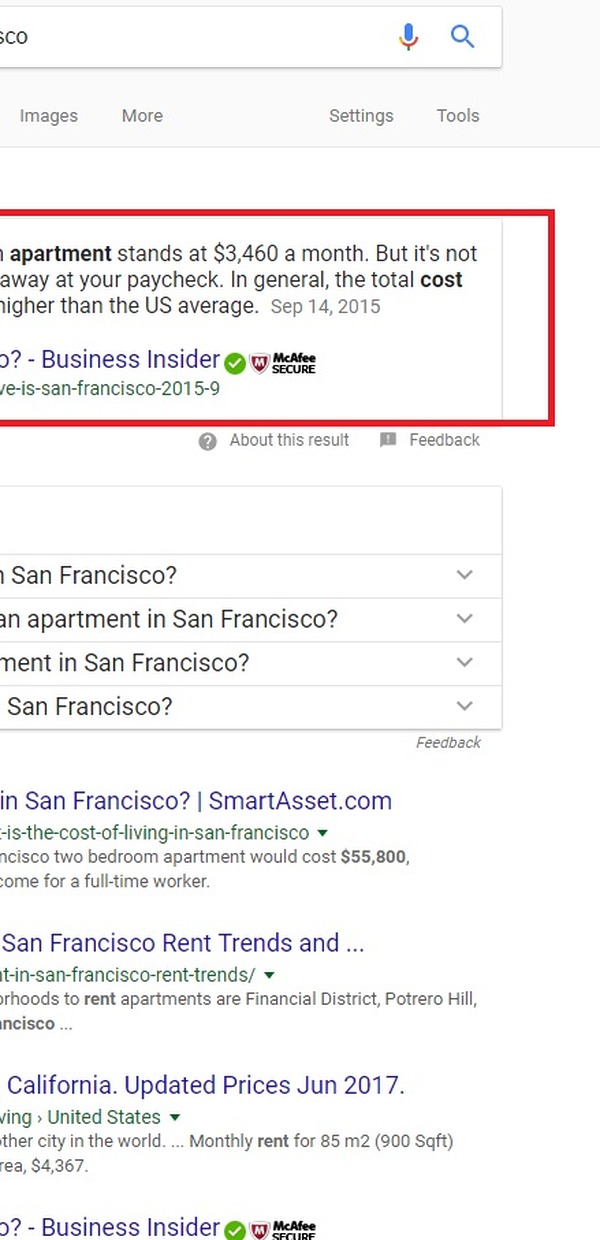
Task: Open the rent-trends URL dropdown arrow
Action: pos(269,975)
